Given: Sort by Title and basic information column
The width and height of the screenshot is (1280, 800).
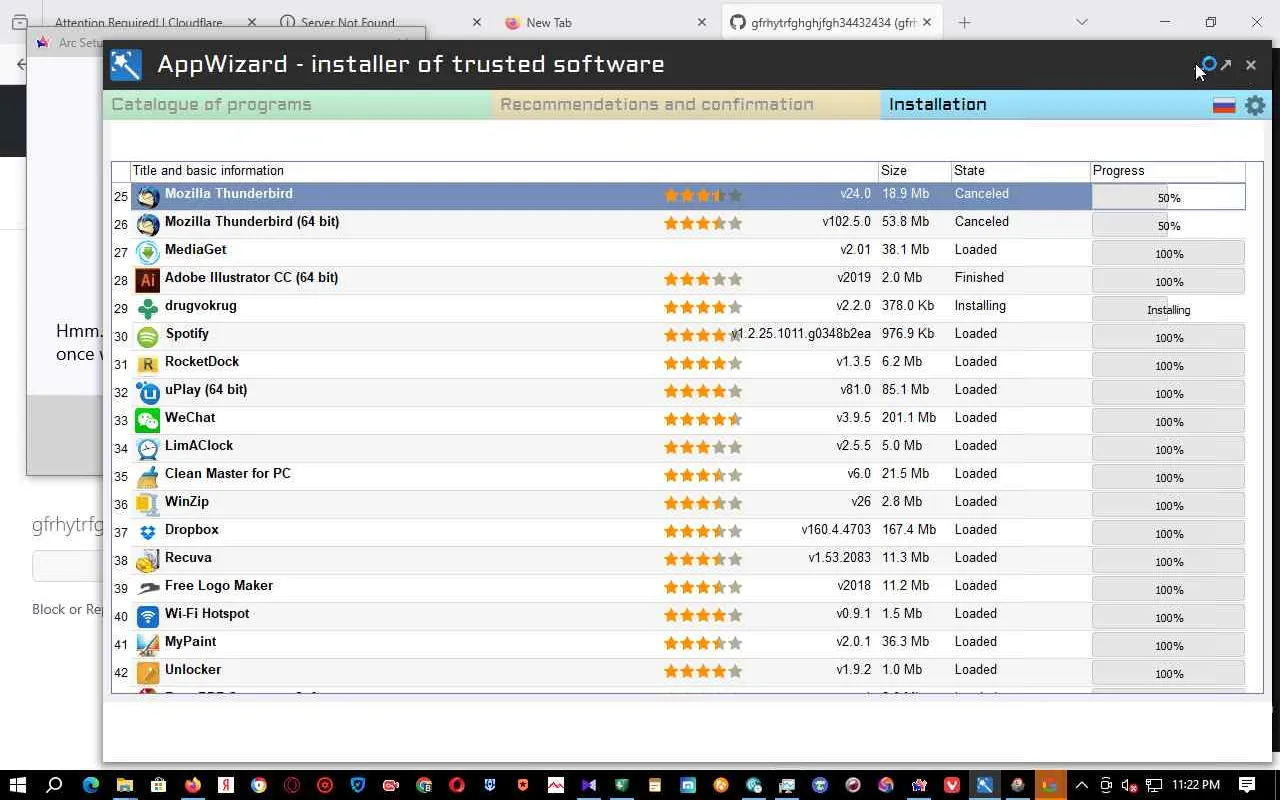Looking at the screenshot, I should (x=504, y=171).
